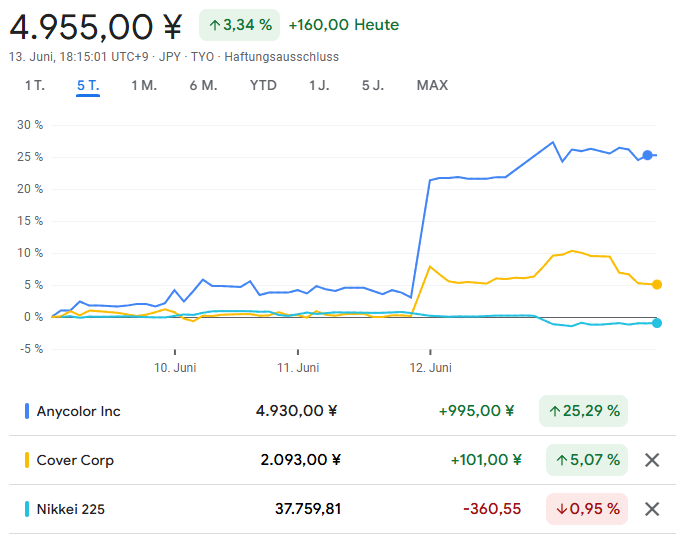This screenshot has height=541, width=683.
Task: Click the '-5 %' y-axis label
Action: click(31, 349)
